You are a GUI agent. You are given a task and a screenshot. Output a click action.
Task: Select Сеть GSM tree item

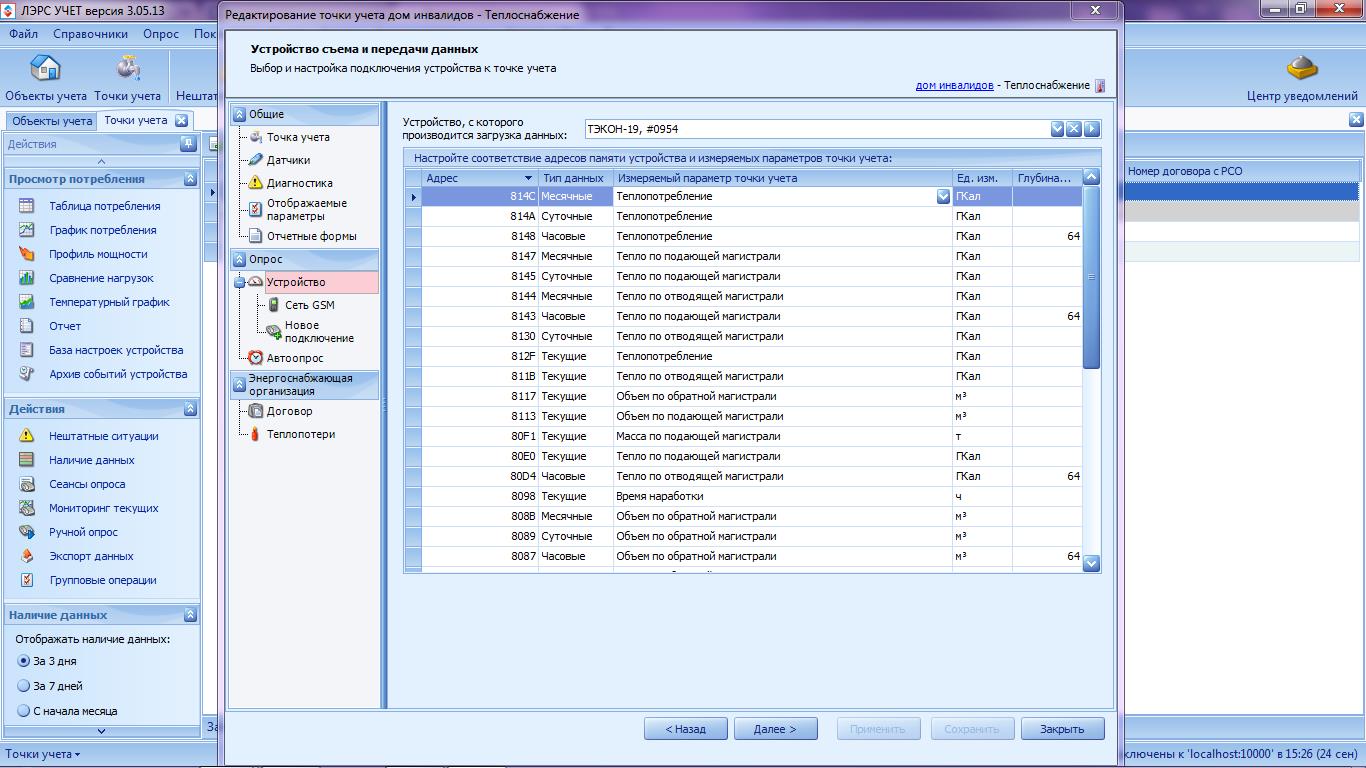point(310,305)
